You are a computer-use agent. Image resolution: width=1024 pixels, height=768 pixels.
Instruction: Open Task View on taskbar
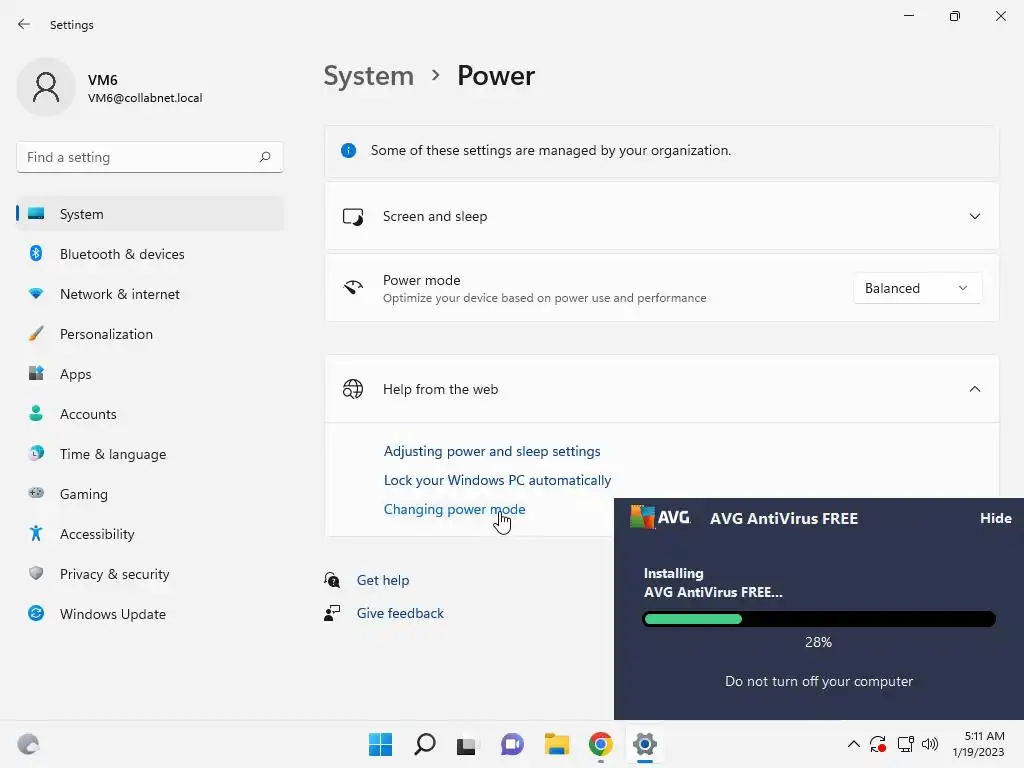(468, 744)
